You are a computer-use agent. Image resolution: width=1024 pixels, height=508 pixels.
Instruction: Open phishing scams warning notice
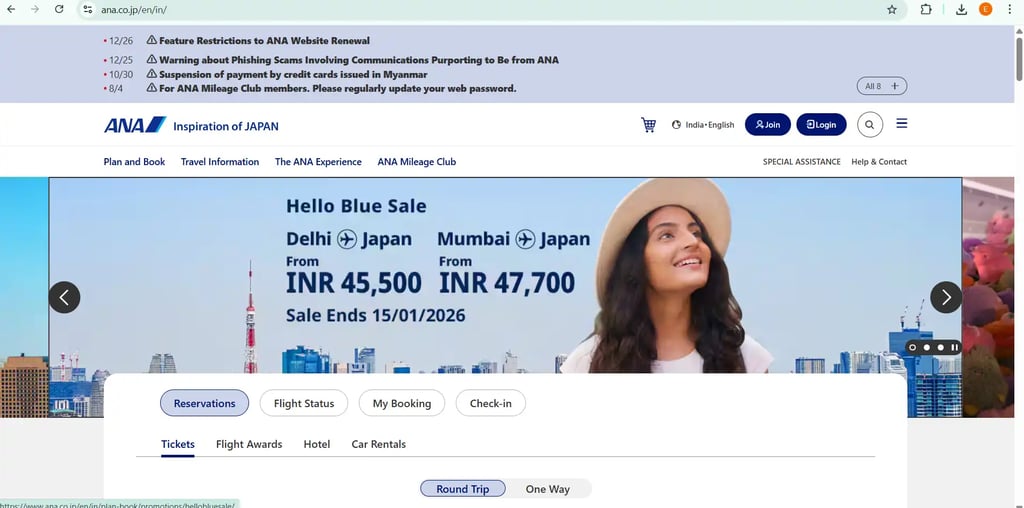[x=359, y=60]
